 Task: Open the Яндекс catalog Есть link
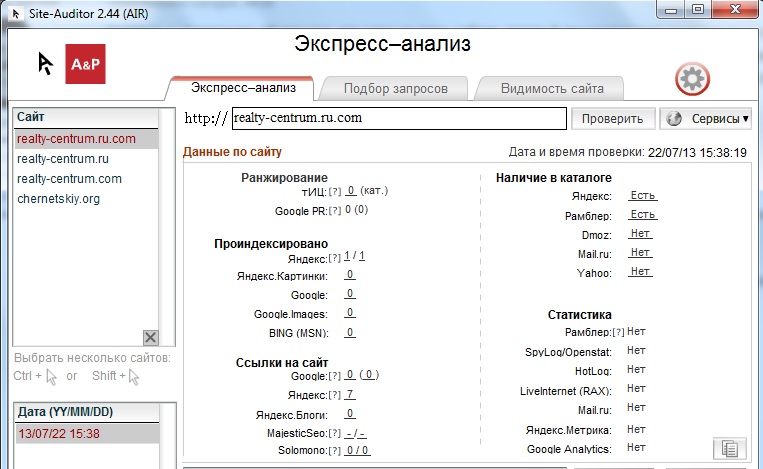click(x=642, y=196)
